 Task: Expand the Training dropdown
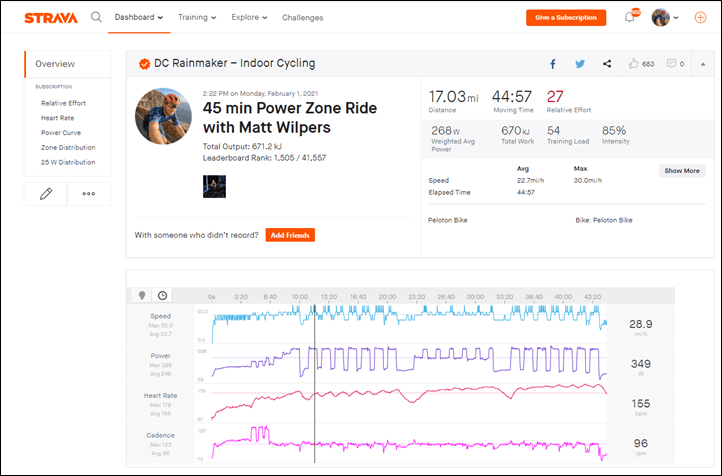coord(197,17)
